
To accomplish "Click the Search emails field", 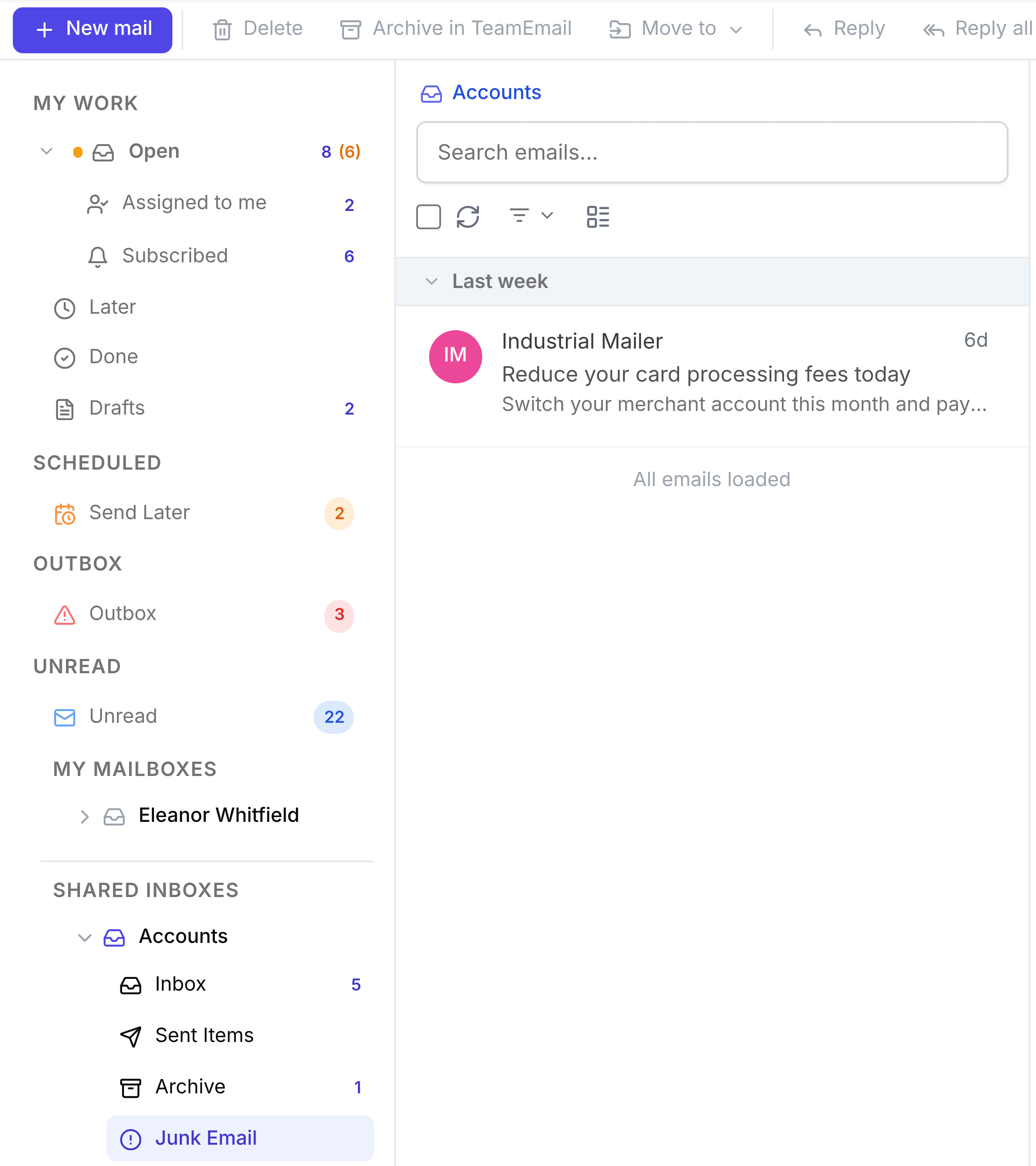I will [x=712, y=152].
